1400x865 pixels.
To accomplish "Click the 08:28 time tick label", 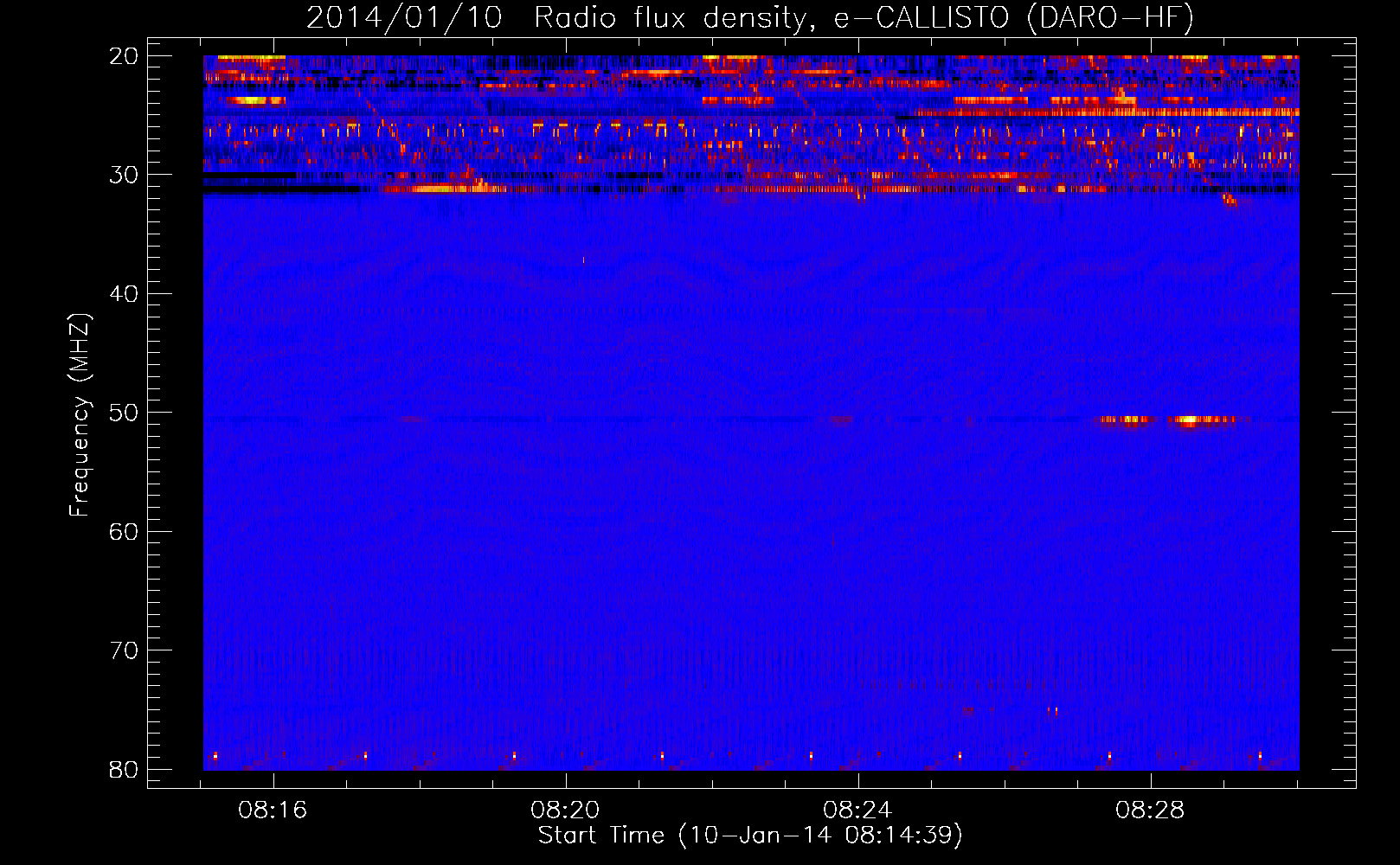I will point(1151,811).
